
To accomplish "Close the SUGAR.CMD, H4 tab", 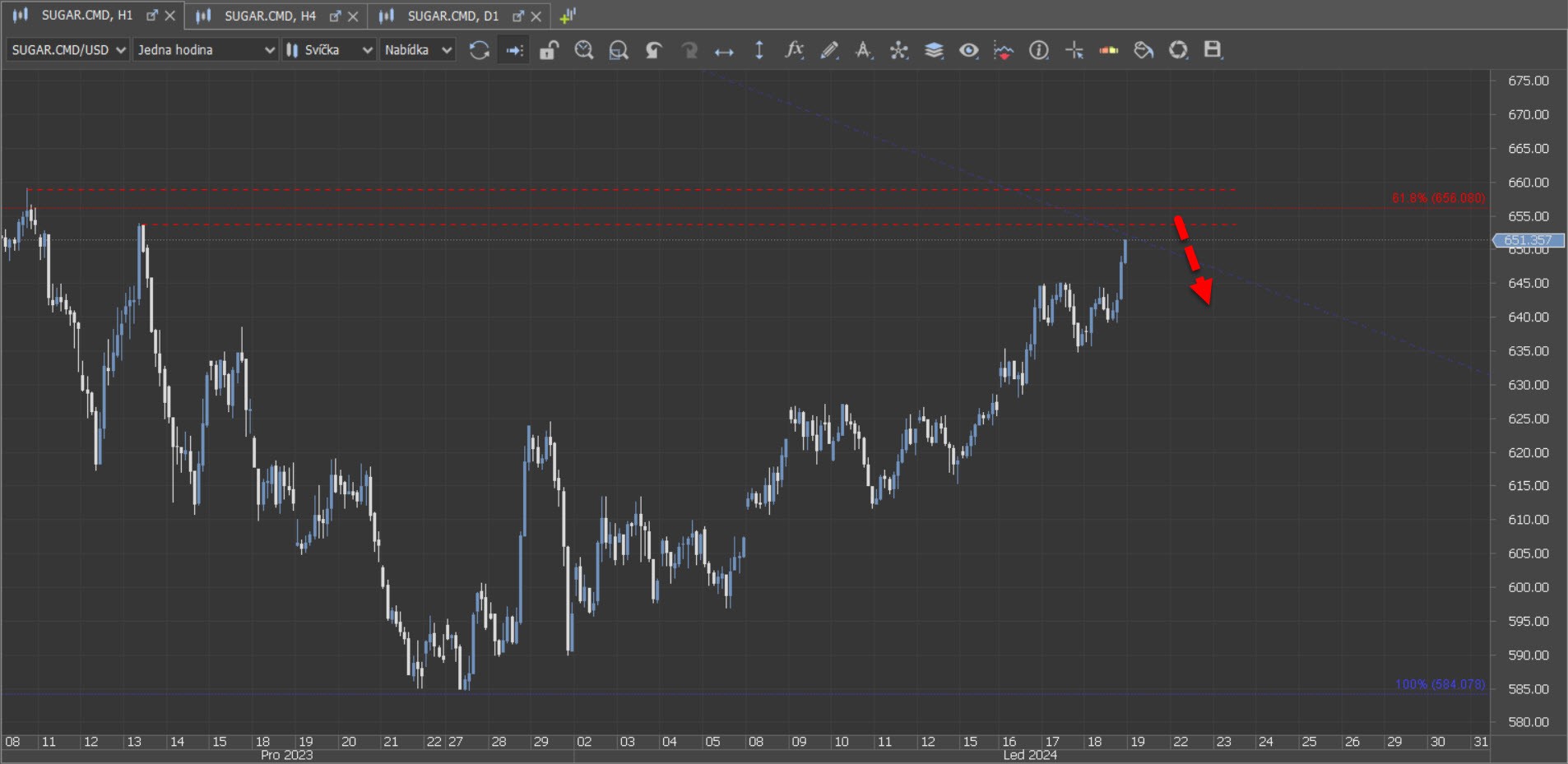I will coord(353,16).
